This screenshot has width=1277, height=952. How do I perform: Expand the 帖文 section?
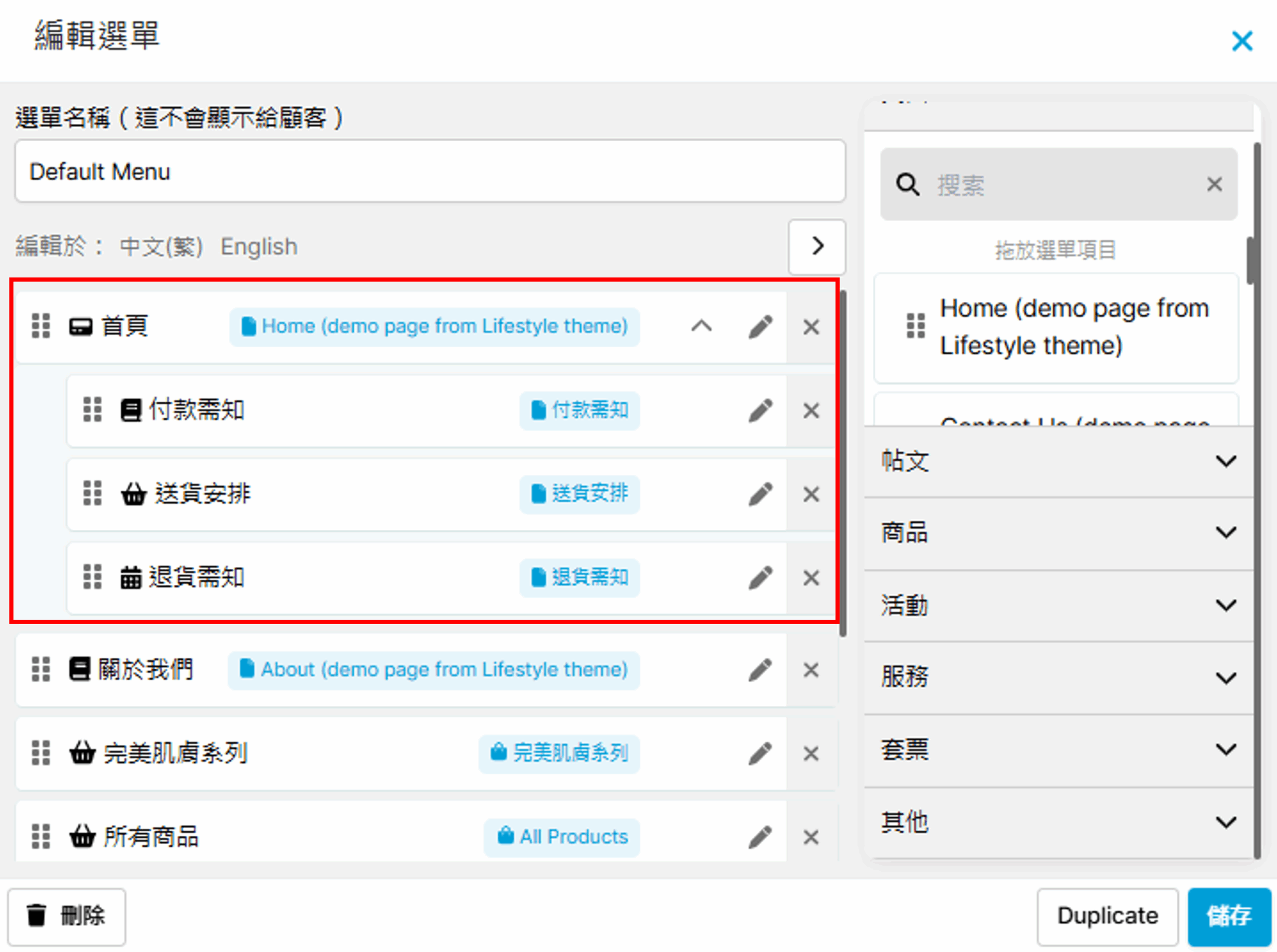click(1226, 461)
